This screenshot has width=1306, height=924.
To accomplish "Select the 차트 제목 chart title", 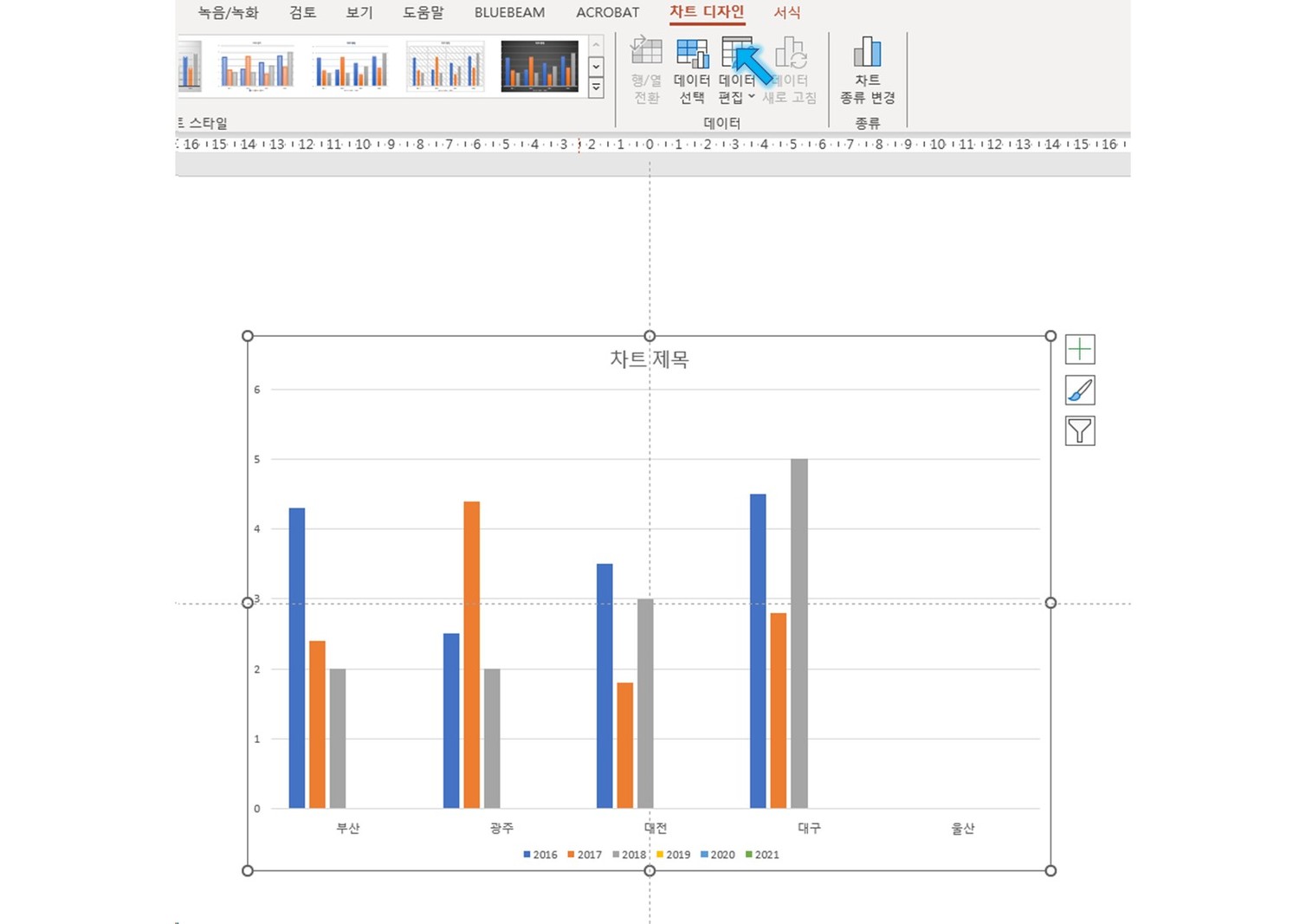I will coord(650,359).
